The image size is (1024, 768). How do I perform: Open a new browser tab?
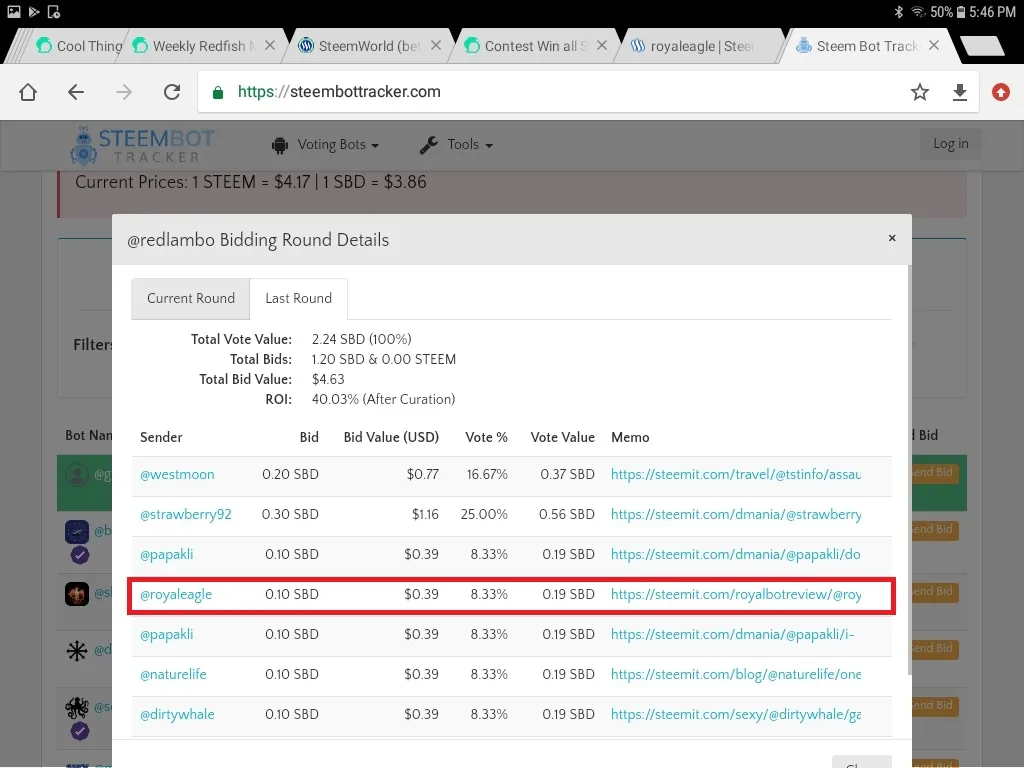982,46
